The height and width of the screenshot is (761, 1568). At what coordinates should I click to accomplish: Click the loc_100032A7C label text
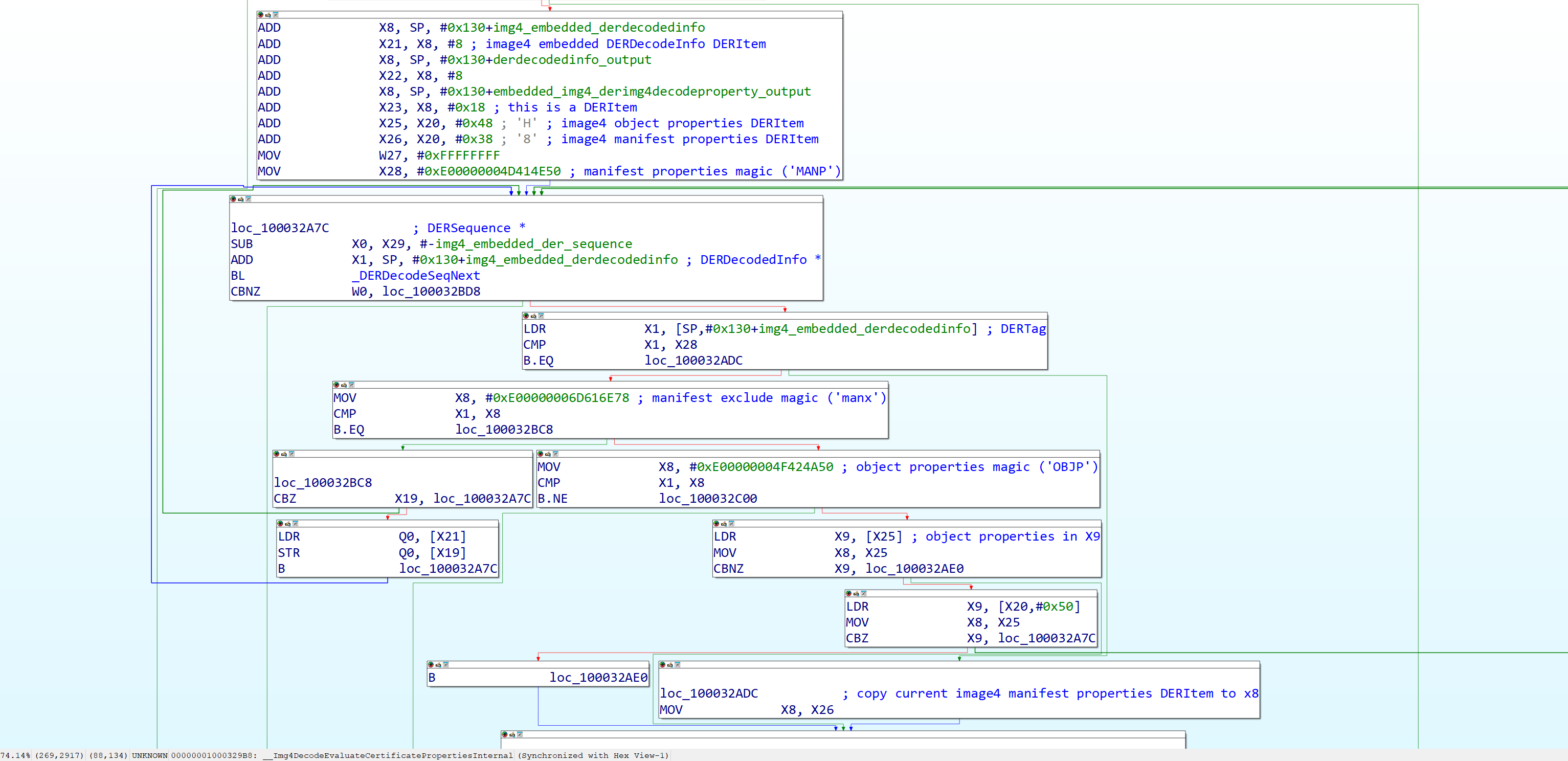[279, 228]
